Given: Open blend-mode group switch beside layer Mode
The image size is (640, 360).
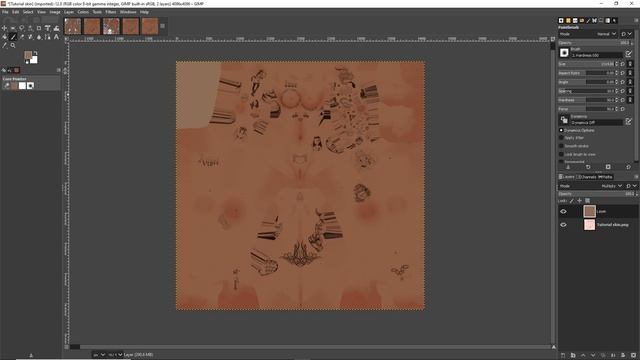Looking at the screenshot, I should 631,186.
